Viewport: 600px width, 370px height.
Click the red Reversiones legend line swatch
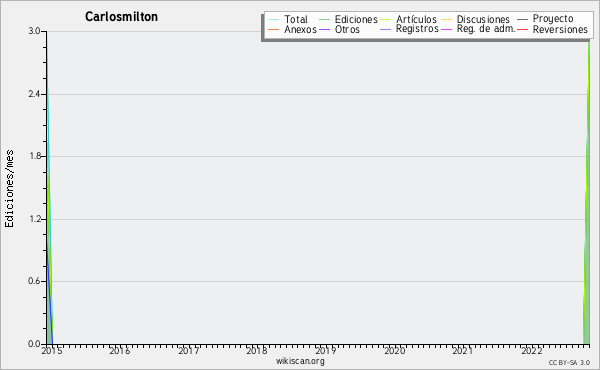[522, 29]
